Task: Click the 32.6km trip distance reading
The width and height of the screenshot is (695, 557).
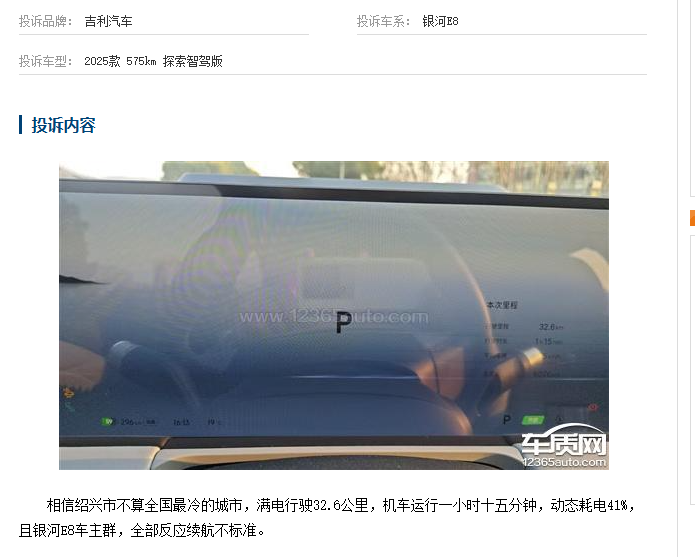Action: 551,327
